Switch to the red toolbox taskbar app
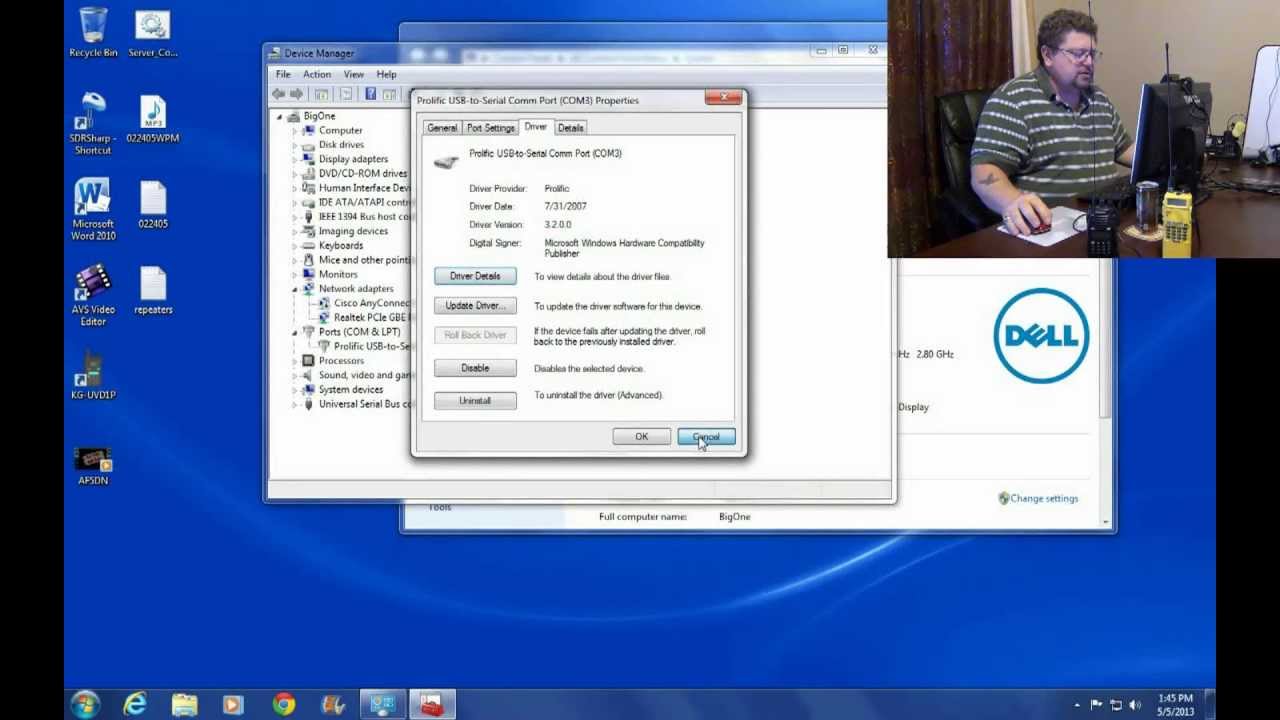 (x=432, y=705)
